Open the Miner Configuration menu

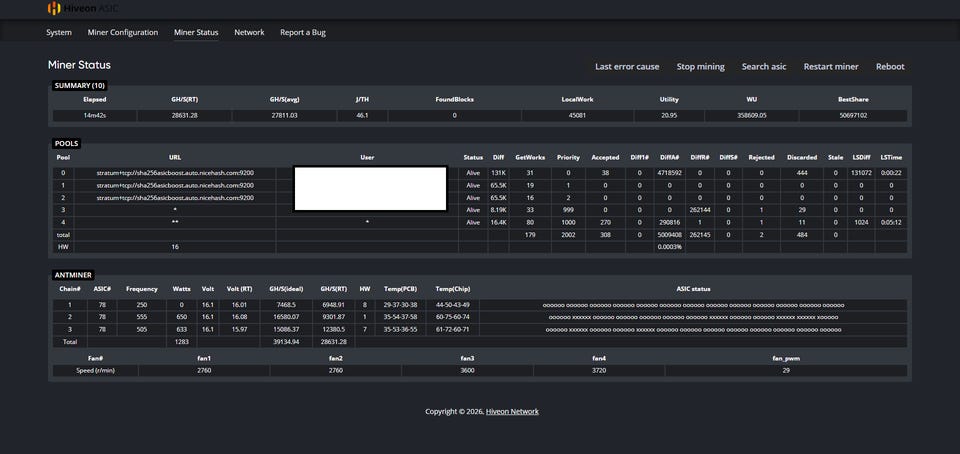(122, 32)
